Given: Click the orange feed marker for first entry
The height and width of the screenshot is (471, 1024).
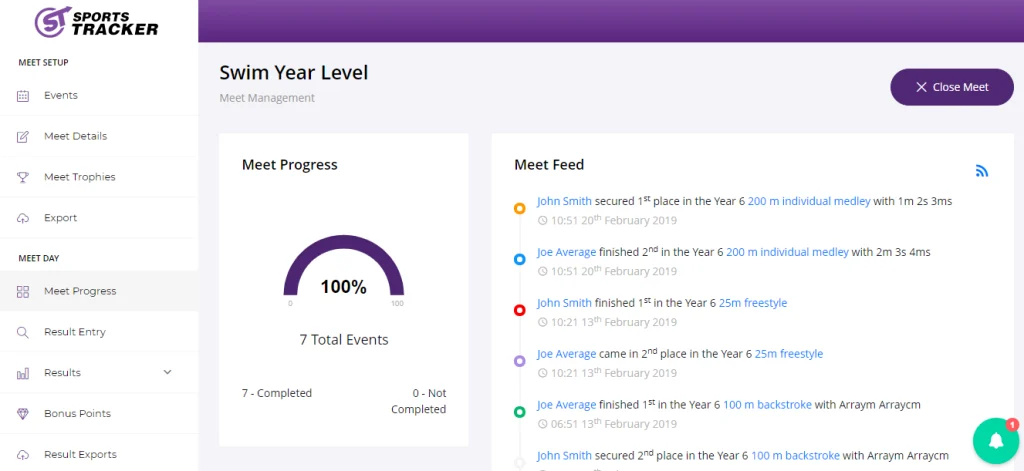Looking at the screenshot, I should (520, 208).
